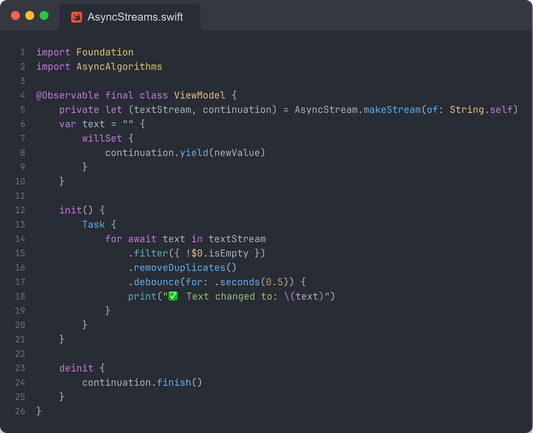Select the AsyncStreams.swift tab

(130, 17)
